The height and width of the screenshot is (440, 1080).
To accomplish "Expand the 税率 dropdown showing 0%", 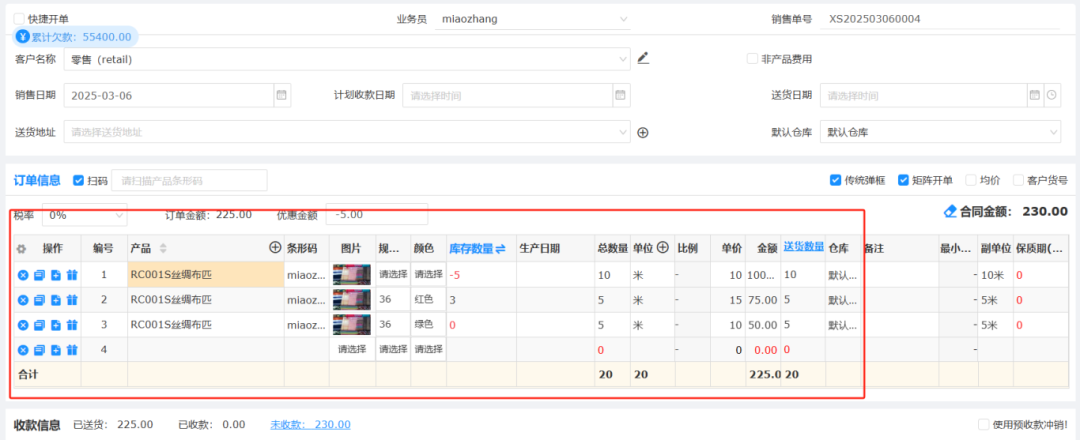I will pos(85,214).
